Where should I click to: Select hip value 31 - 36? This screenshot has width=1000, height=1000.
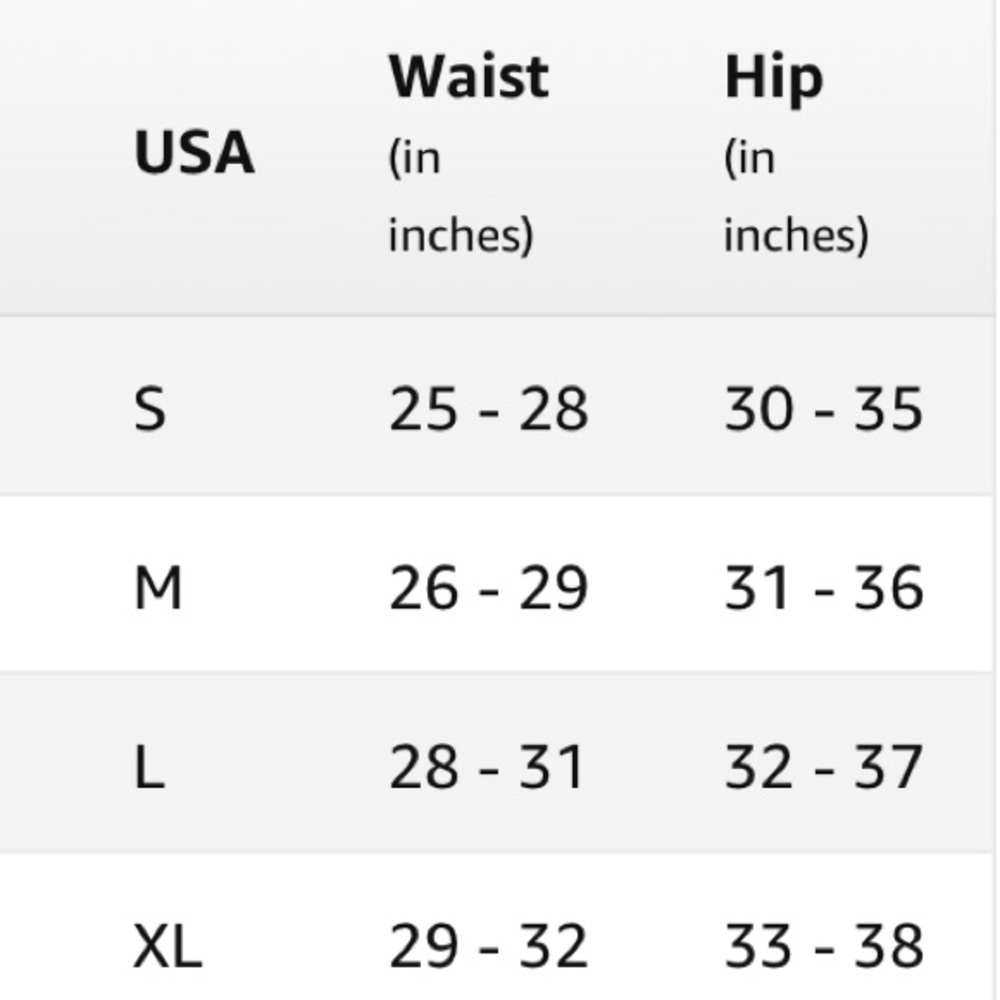(823, 587)
